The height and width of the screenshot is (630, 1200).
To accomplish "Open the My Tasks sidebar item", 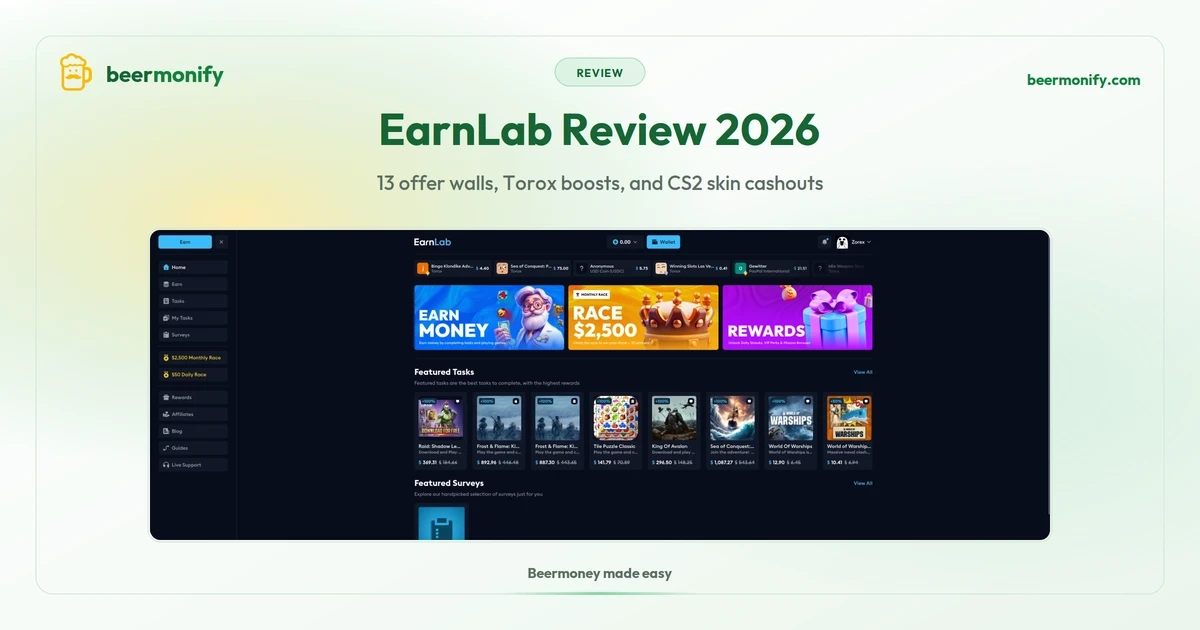I will coord(193,318).
